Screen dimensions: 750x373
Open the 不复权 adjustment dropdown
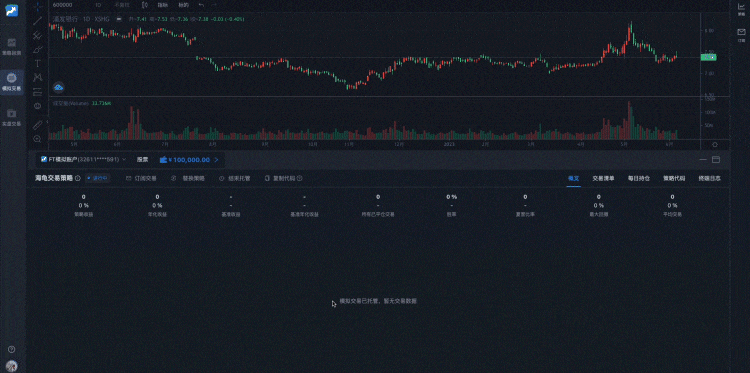click(x=121, y=5)
